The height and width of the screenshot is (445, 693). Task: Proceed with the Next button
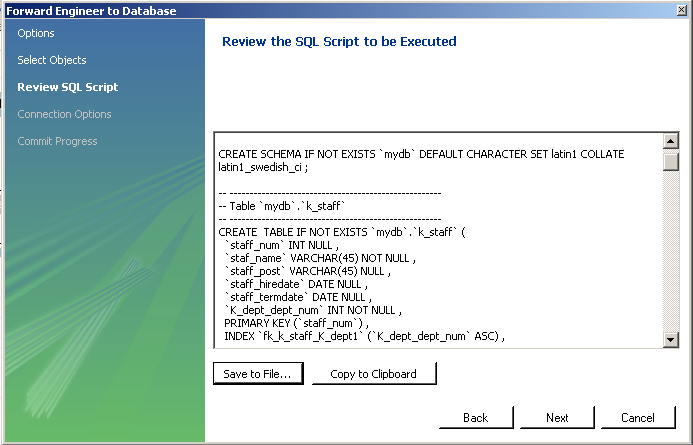point(557,418)
